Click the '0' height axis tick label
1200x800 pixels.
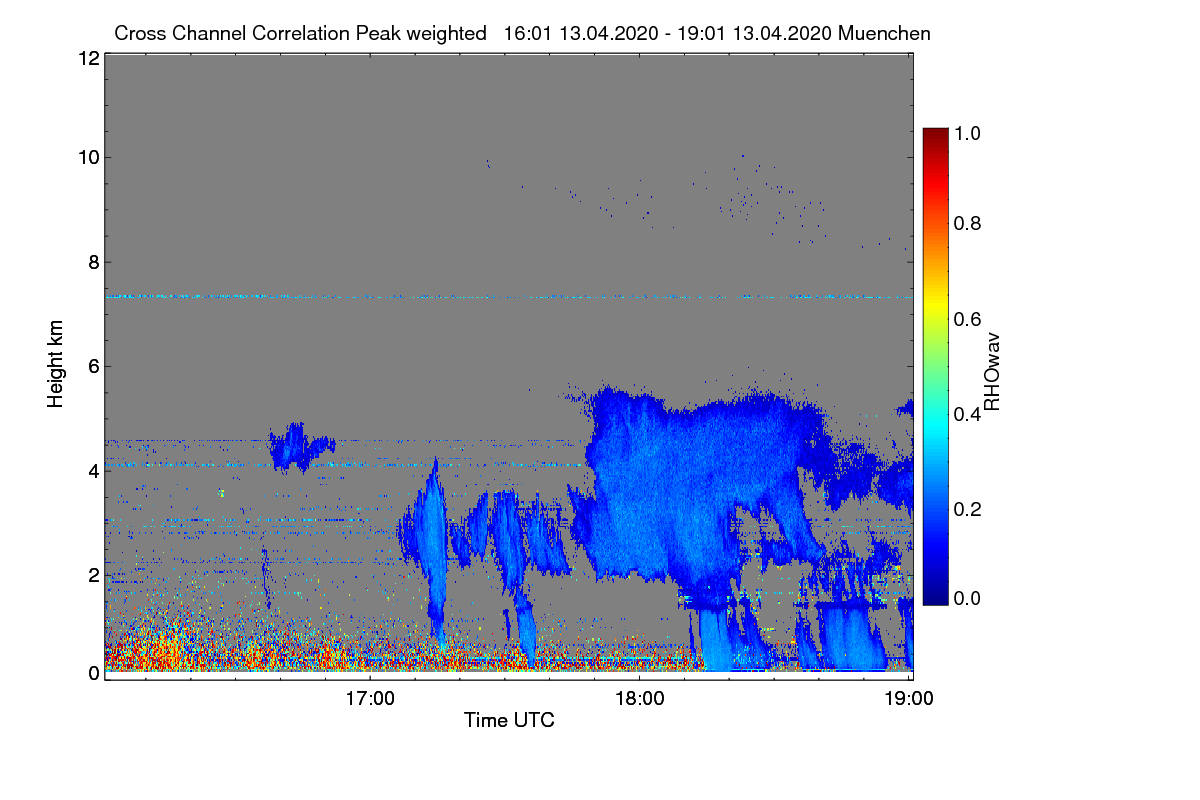pos(93,672)
